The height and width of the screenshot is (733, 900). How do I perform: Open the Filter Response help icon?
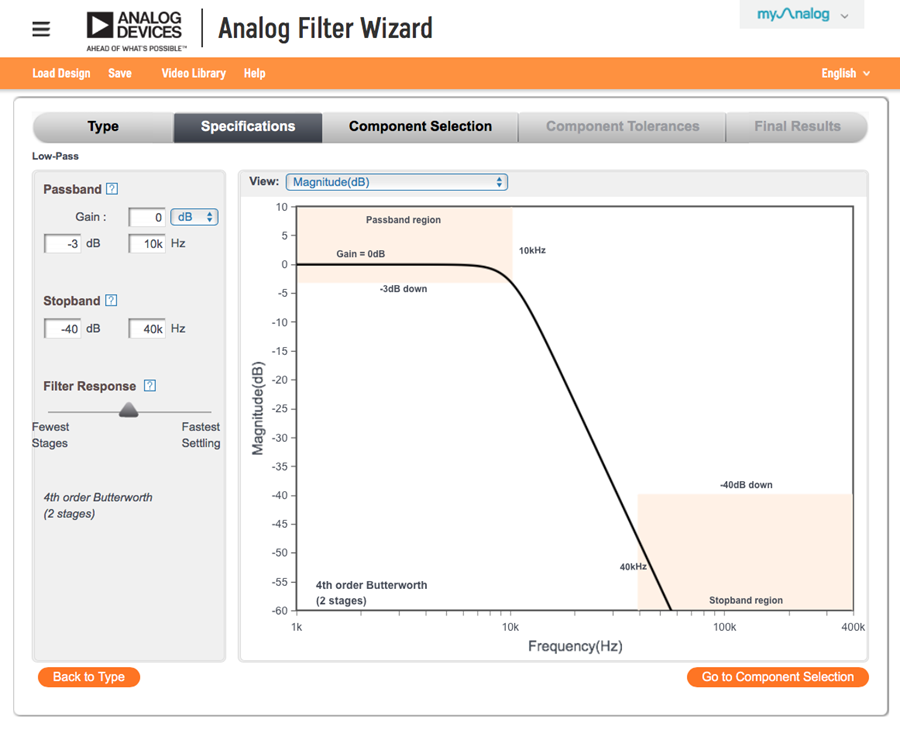tap(149, 386)
